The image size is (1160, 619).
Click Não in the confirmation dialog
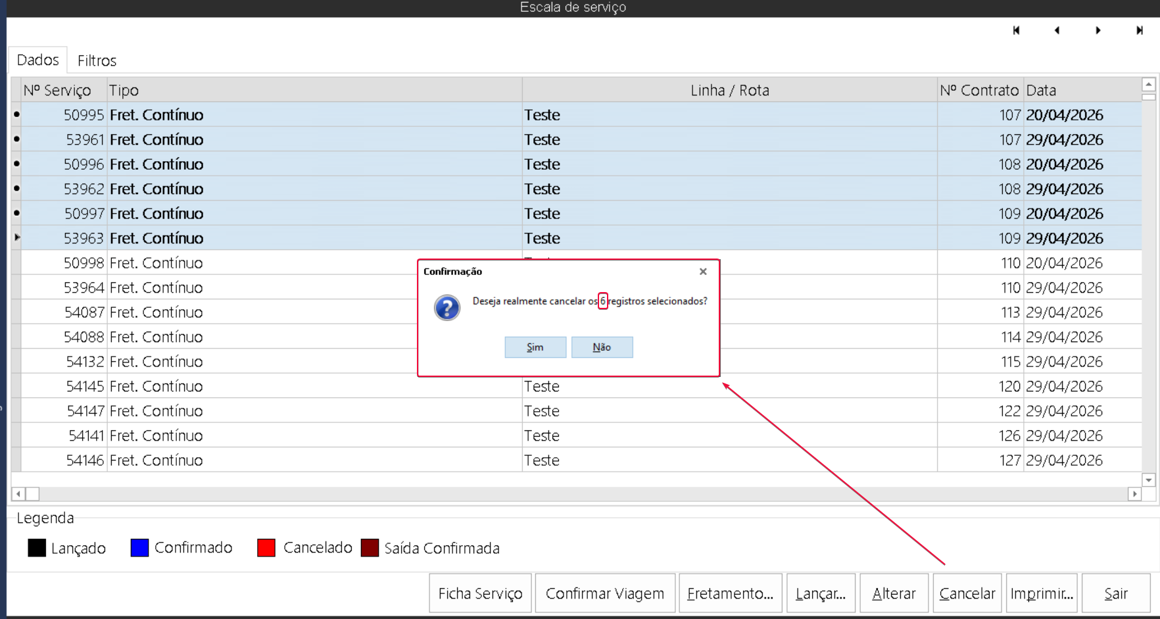pos(602,348)
